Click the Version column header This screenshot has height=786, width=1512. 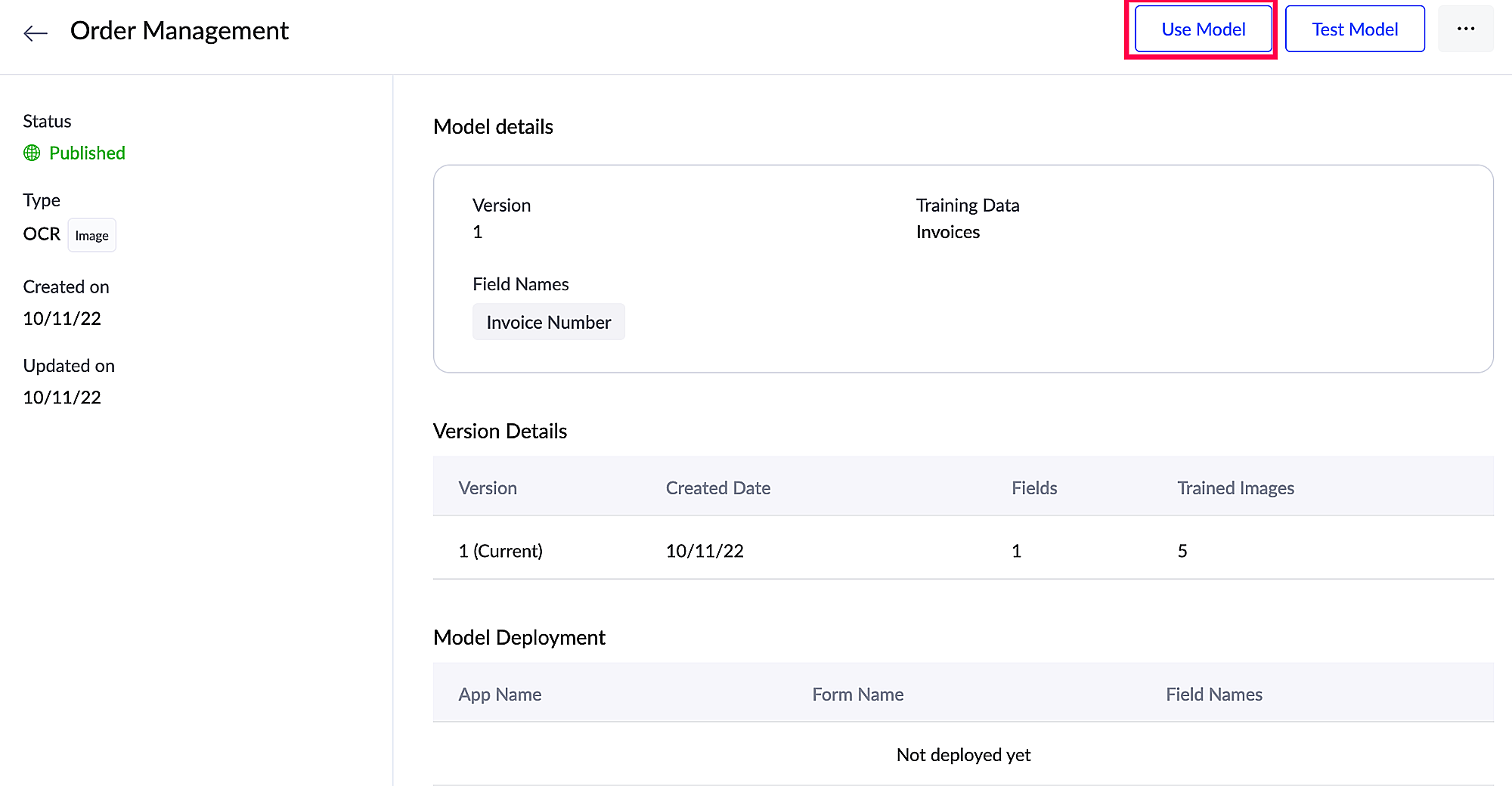click(x=488, y=488)
